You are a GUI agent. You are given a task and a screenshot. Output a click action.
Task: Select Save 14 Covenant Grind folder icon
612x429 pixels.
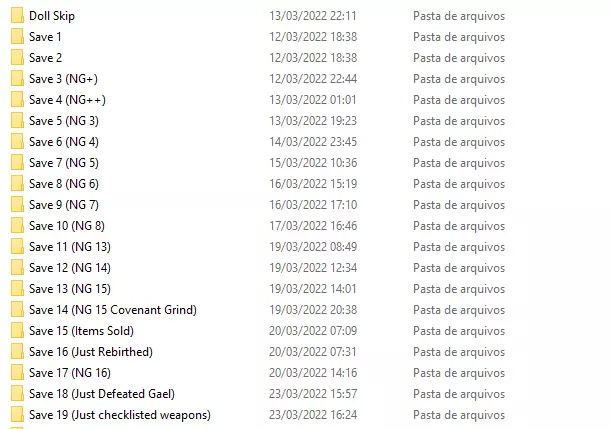tap(17, 310)
